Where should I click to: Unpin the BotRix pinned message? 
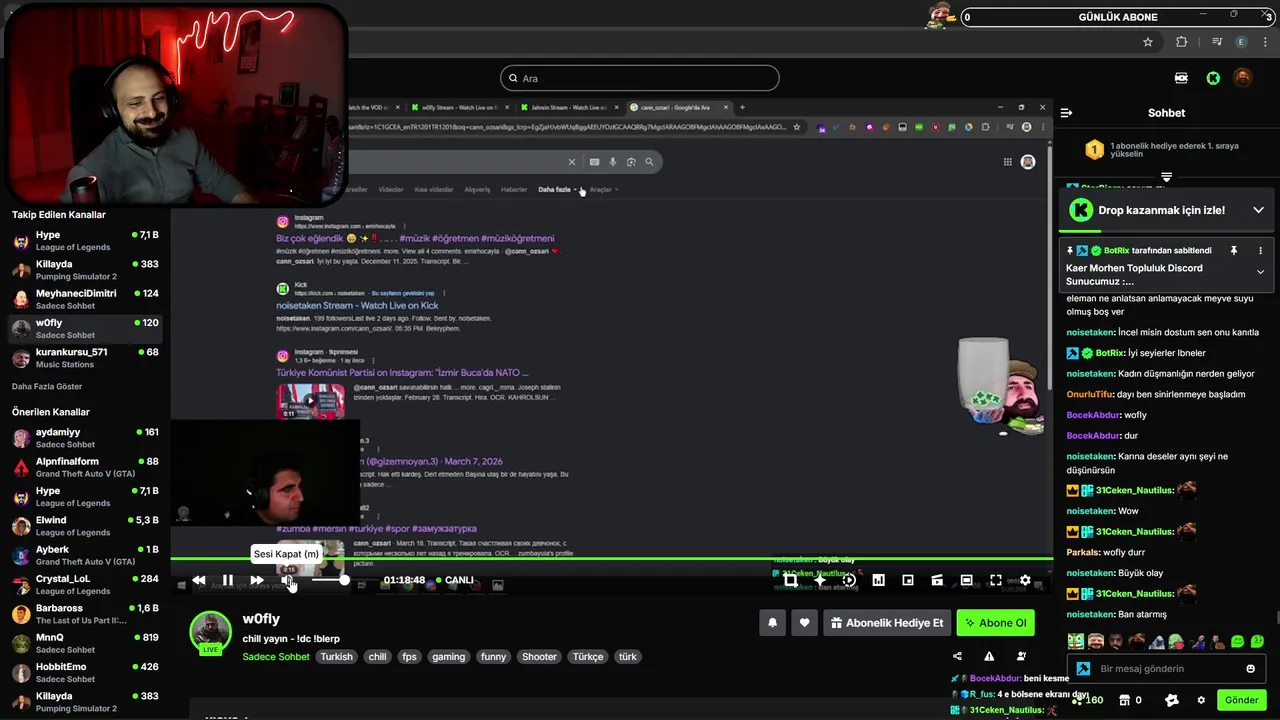tap(1234, 250)
